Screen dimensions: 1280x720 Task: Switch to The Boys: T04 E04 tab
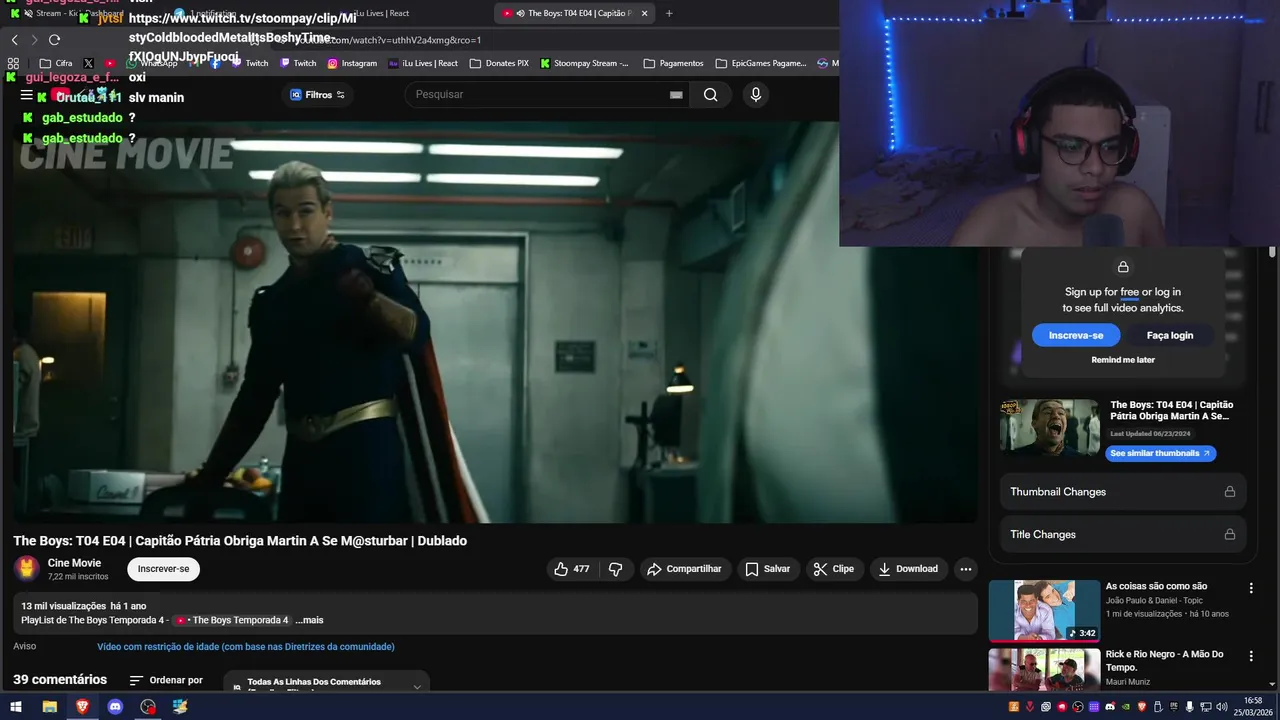[575, 13]
